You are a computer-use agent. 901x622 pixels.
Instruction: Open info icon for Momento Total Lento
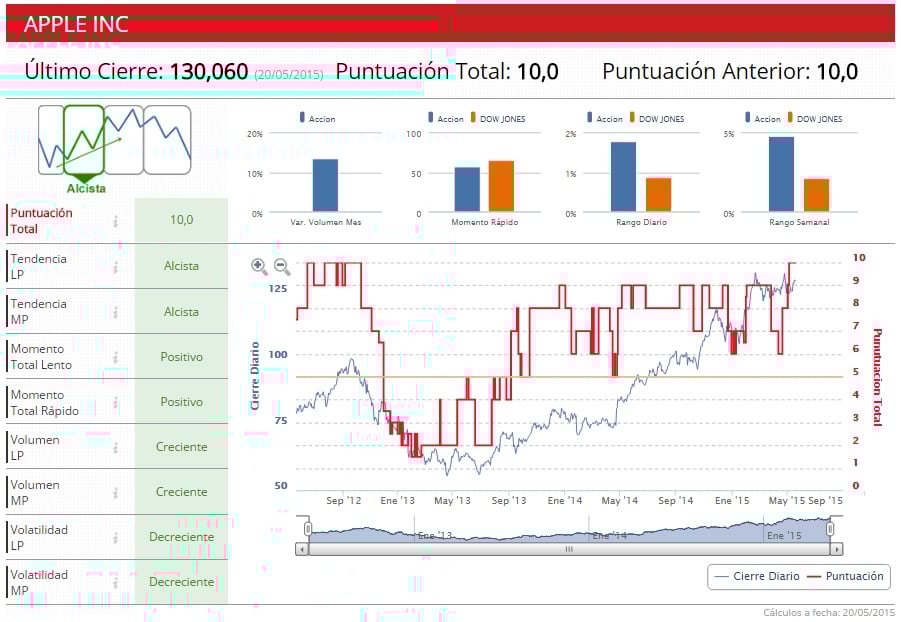point(115,357)
